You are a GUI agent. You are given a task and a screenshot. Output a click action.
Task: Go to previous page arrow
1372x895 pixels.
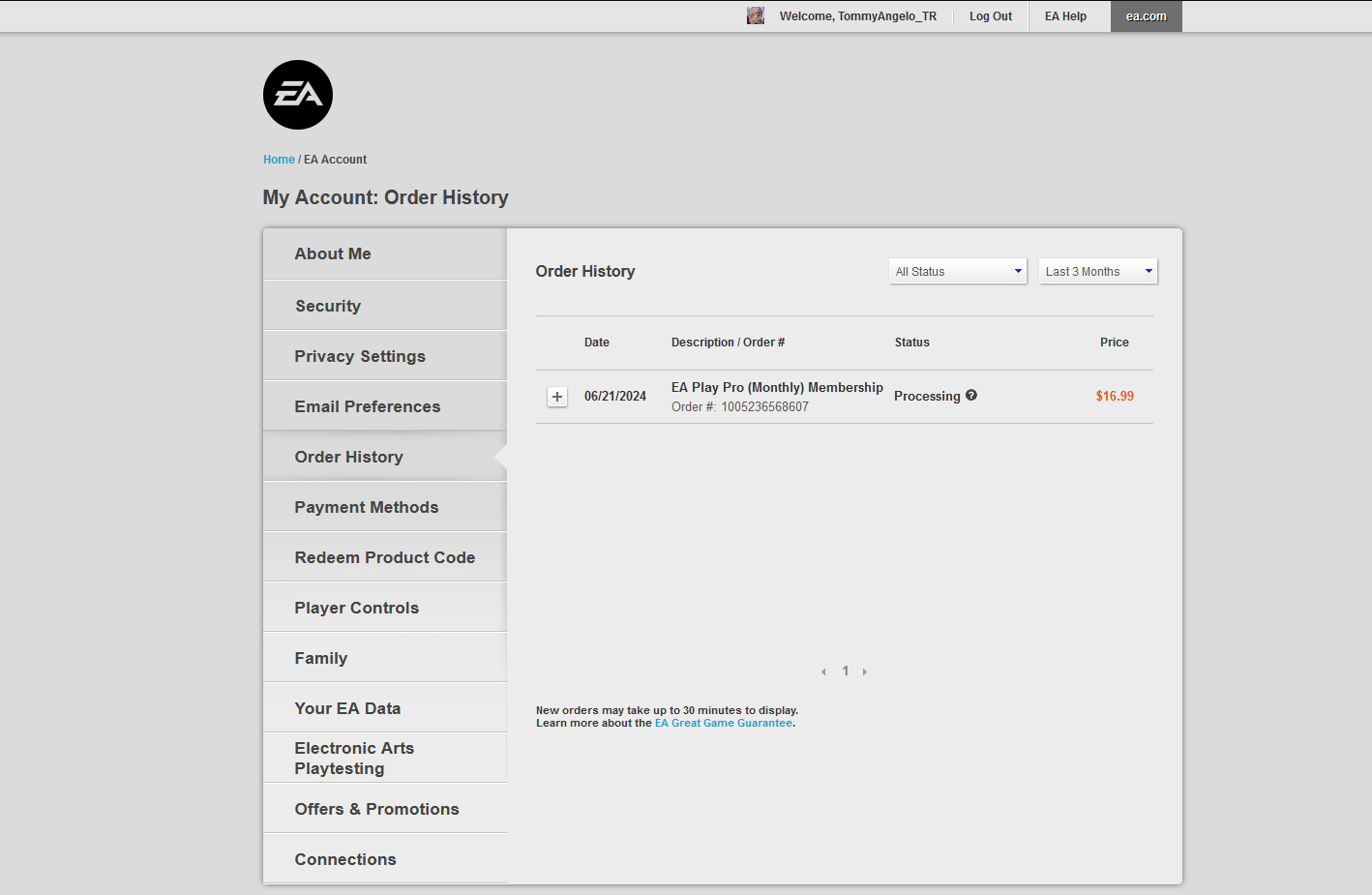click(823, 671)
